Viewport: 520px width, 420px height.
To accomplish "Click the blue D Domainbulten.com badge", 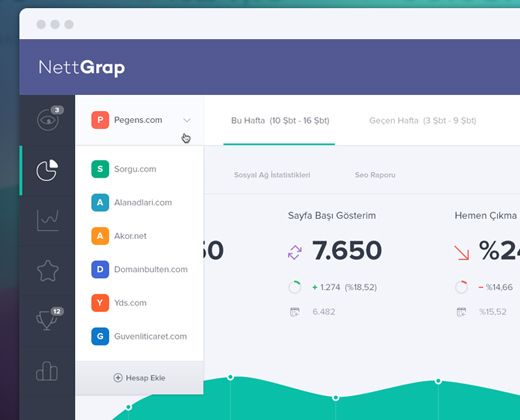I will pyautogui.click(x=100, y=269).
